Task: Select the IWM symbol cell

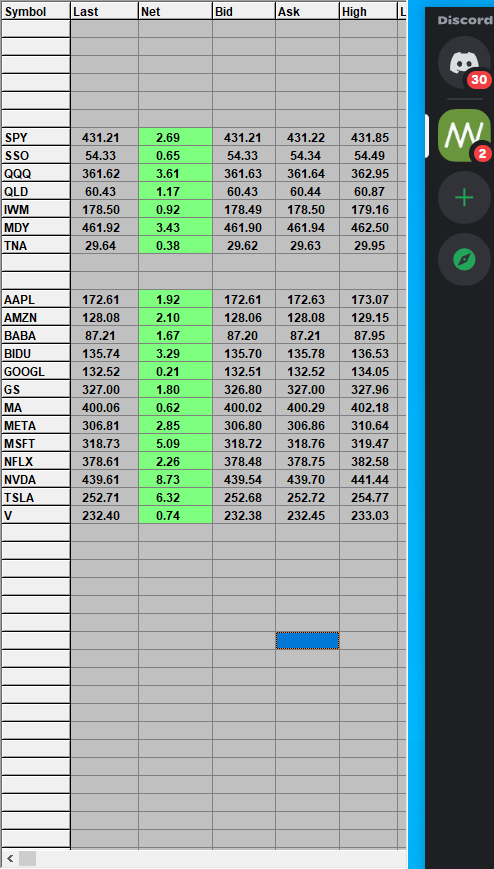Action: tap(36, 209)
